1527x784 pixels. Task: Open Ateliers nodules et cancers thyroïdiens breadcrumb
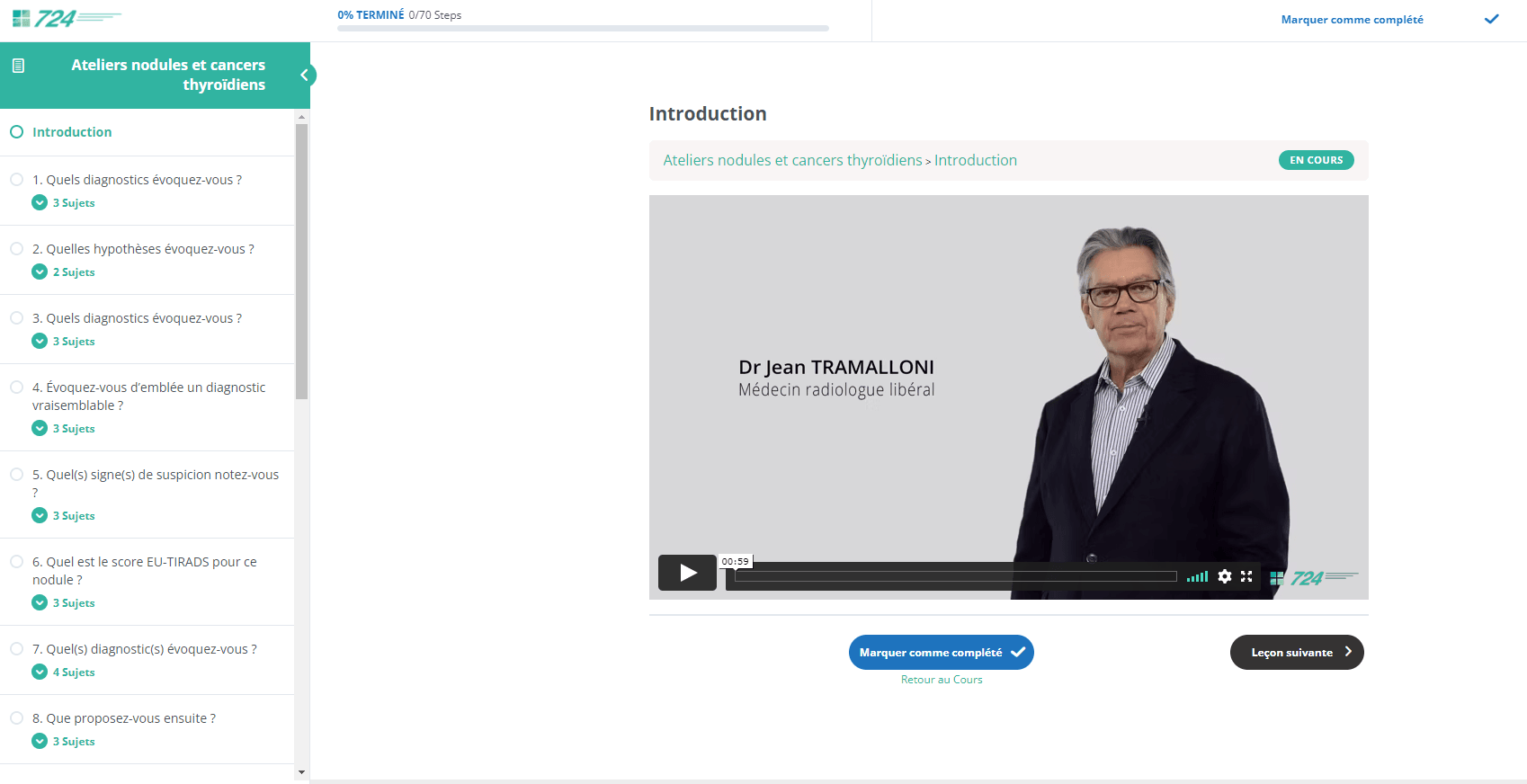[792, 160]
